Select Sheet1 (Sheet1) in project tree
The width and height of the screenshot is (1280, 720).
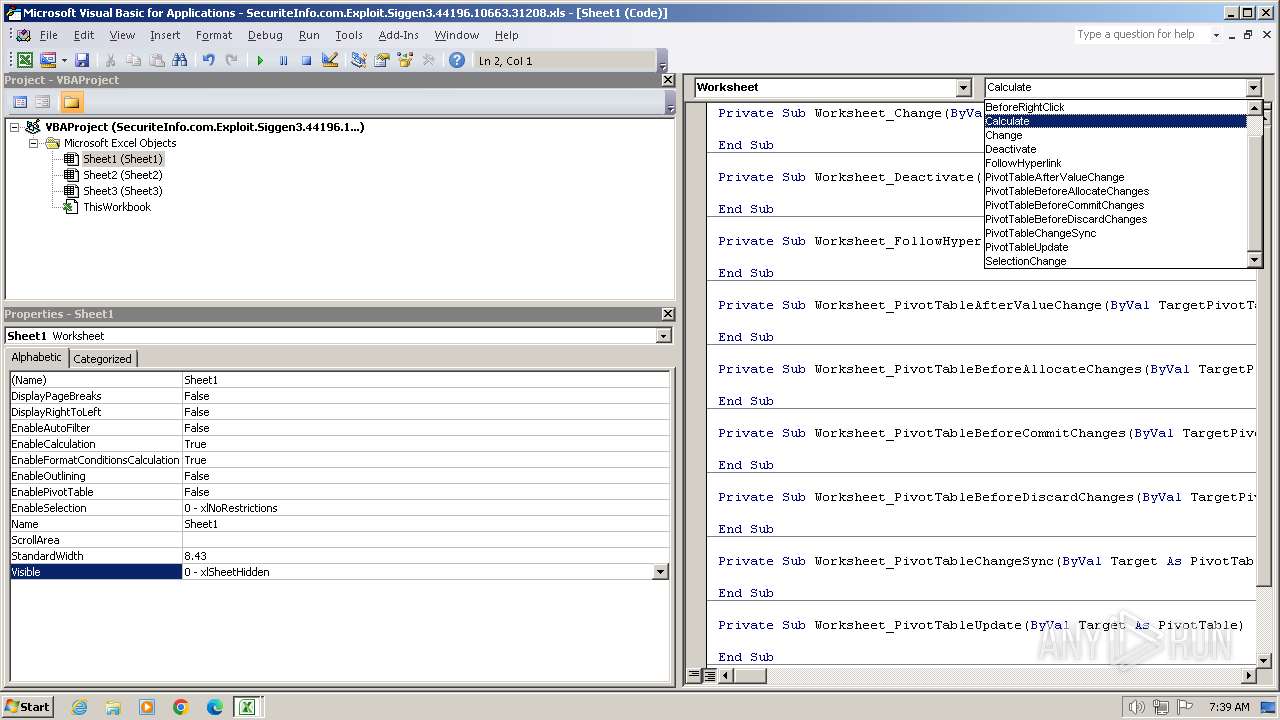(x=122, y=159)
